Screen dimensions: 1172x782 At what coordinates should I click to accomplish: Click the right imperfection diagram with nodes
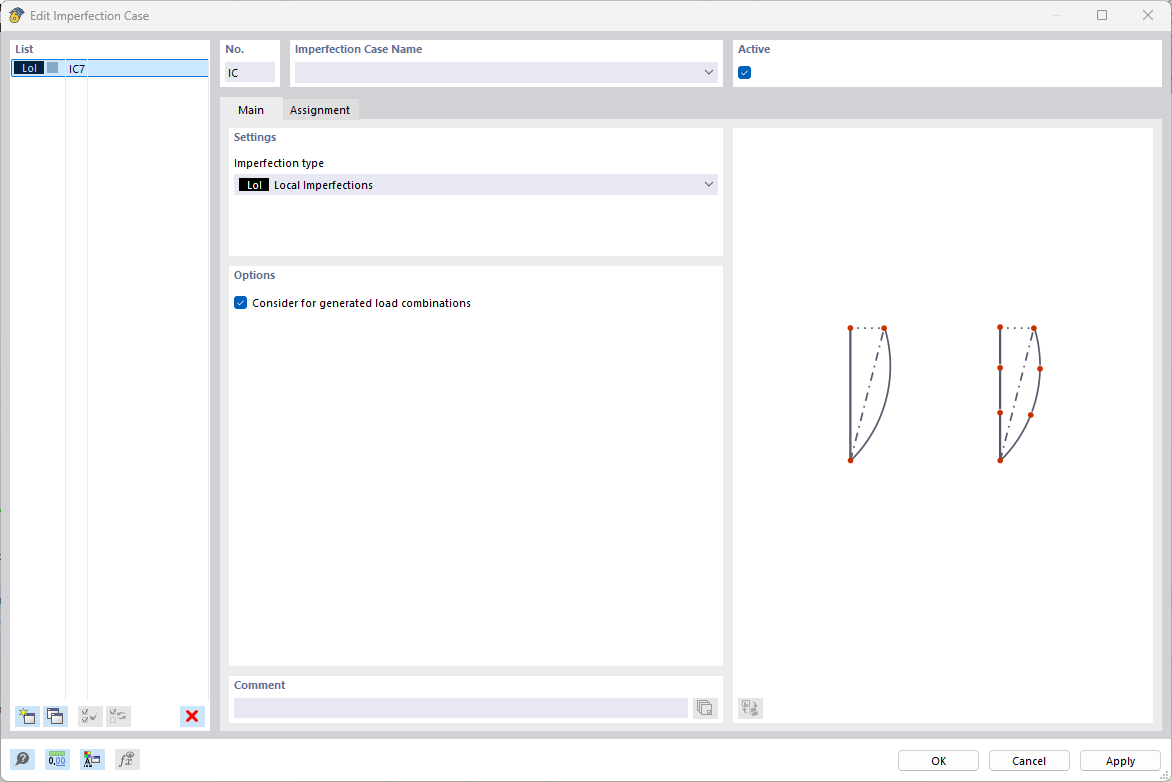pyautogui.click(x=1020, y=394)
